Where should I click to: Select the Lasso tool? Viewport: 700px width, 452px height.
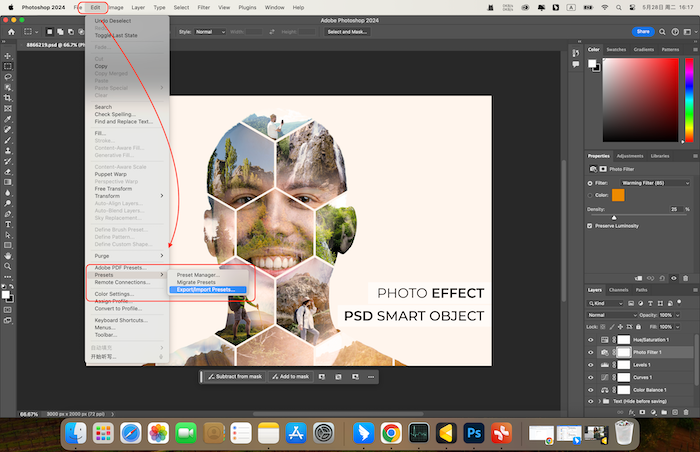[8, 77]
